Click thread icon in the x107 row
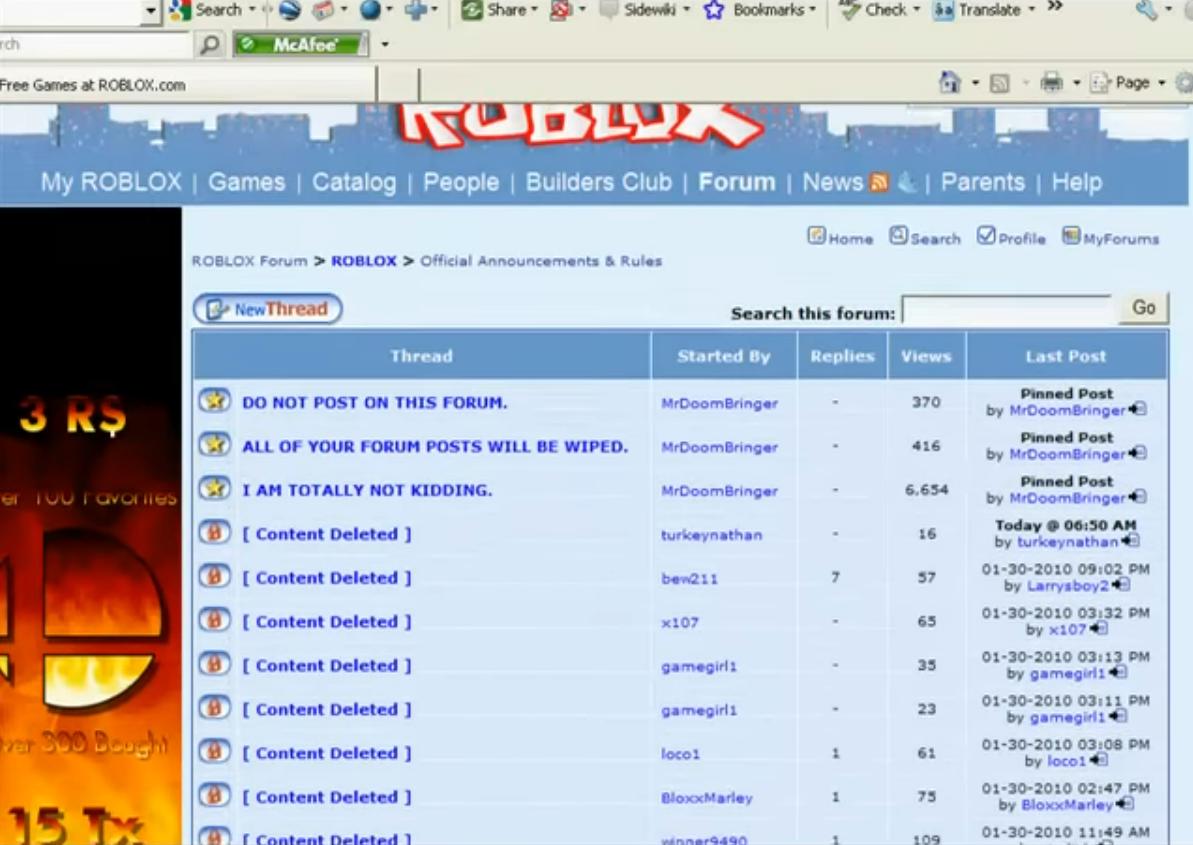 pos(215,620)
